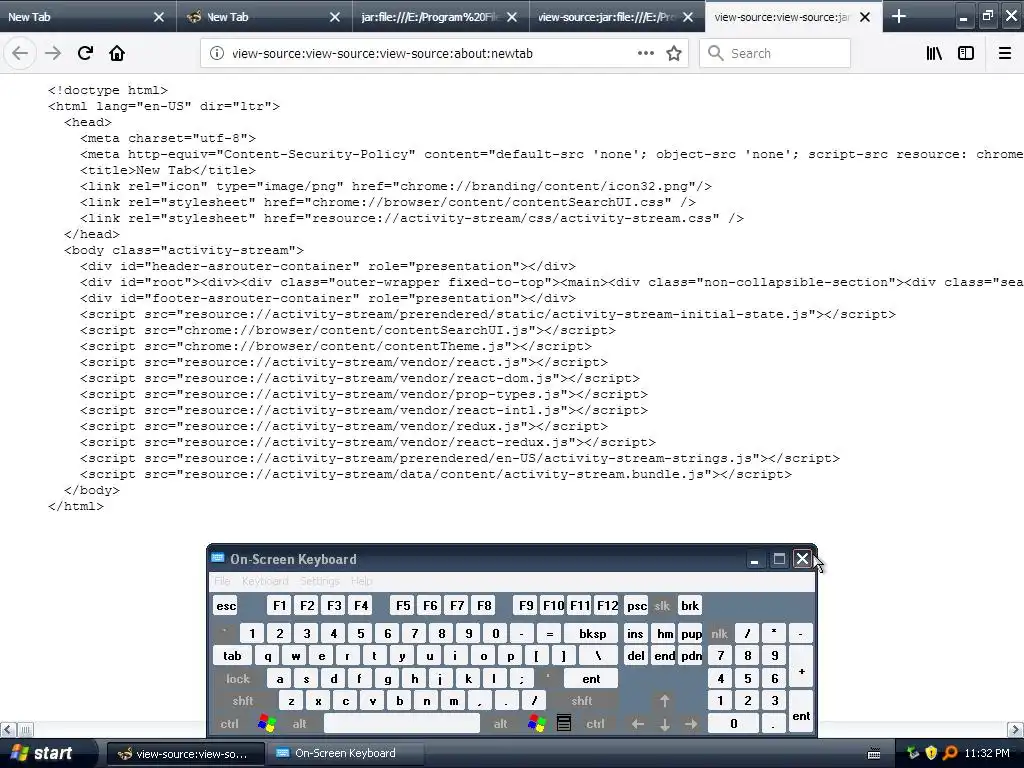Click the psc key on On-Screen Keyboard

click(636, 606)
